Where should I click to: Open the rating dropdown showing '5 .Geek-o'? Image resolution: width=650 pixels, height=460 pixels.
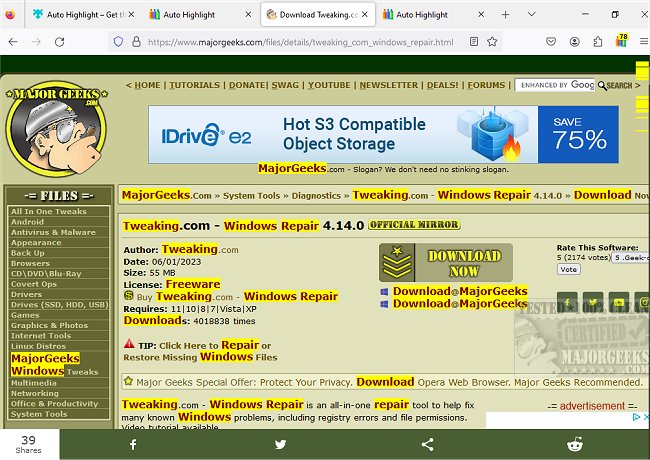tap(631, 258)
